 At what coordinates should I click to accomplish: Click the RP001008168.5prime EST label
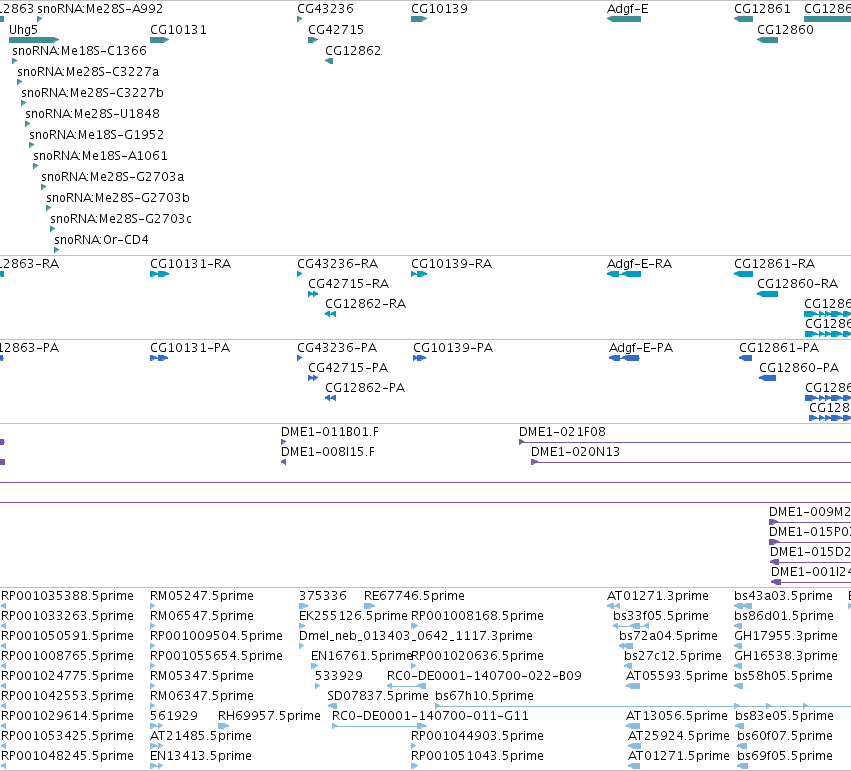[478, 616]
